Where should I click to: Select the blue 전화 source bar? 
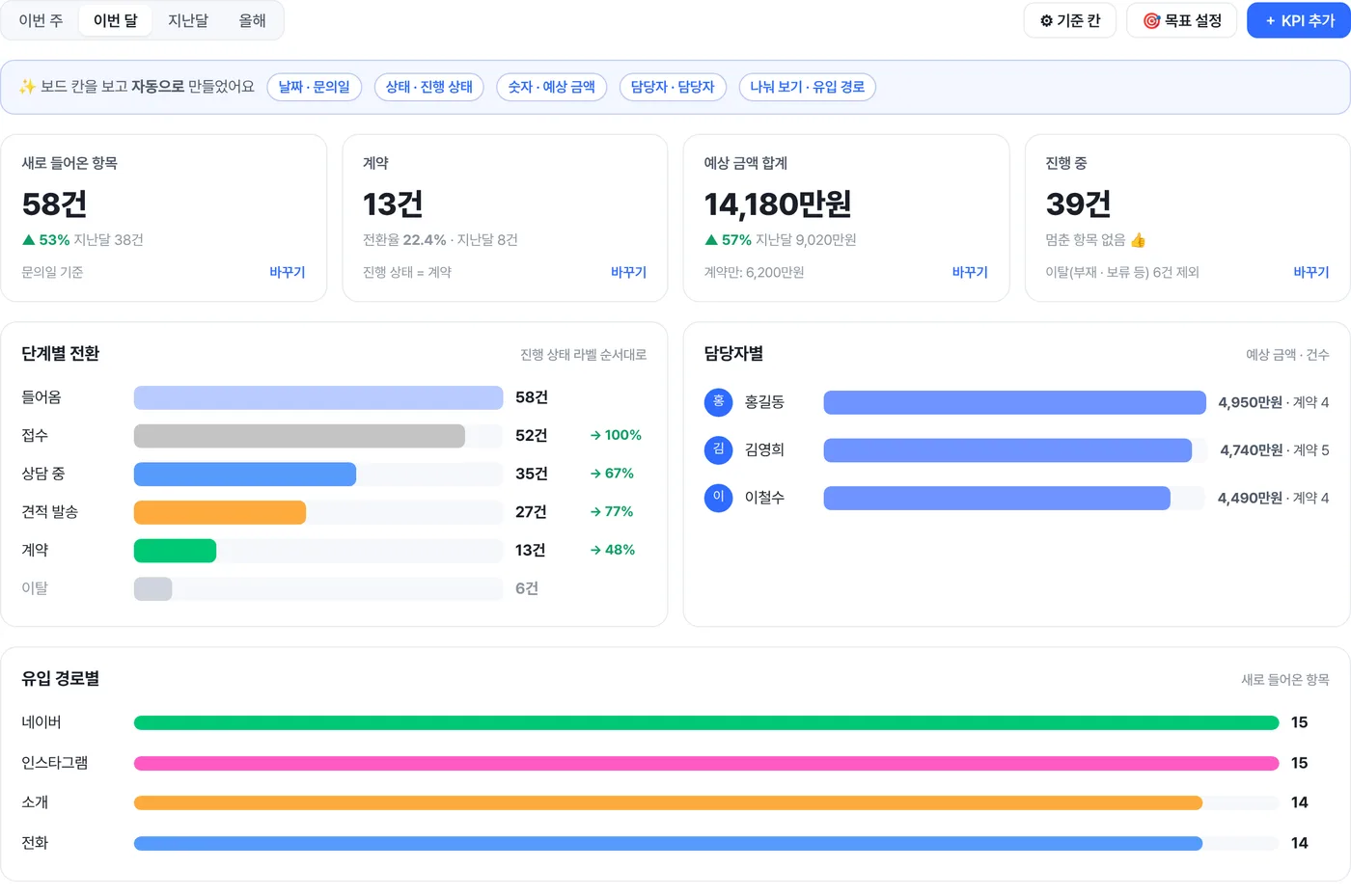point(668,843)
